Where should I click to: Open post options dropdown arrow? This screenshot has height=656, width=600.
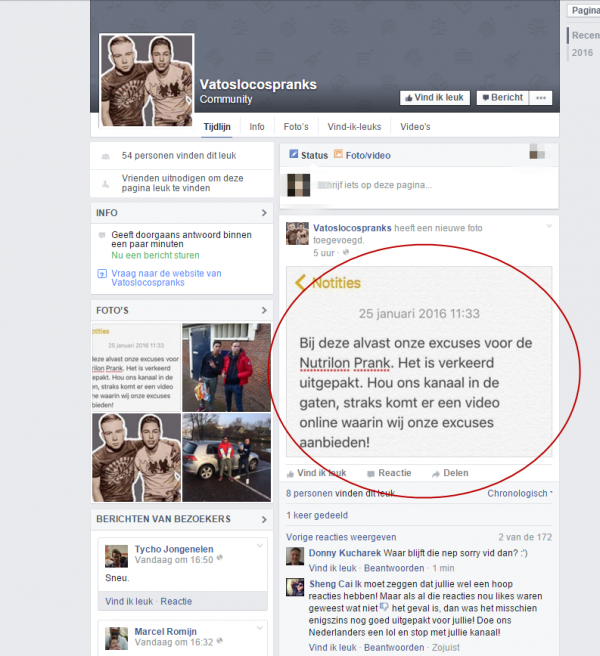tap(549, 226)
